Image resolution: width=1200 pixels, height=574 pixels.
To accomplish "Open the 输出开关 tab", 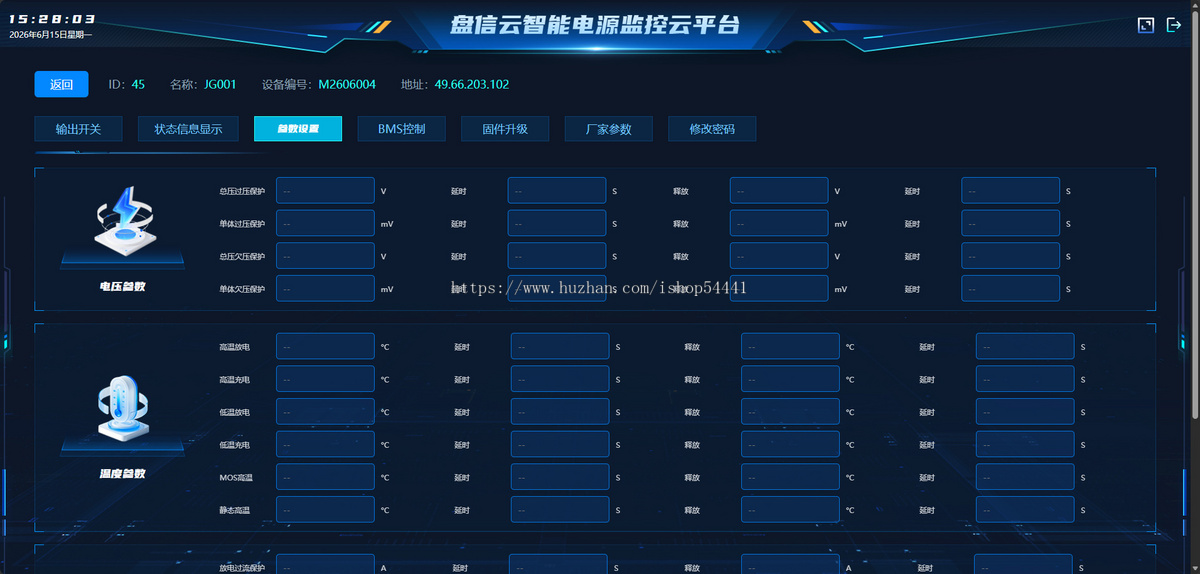I will pyautogui.click(x=78, y=129).
